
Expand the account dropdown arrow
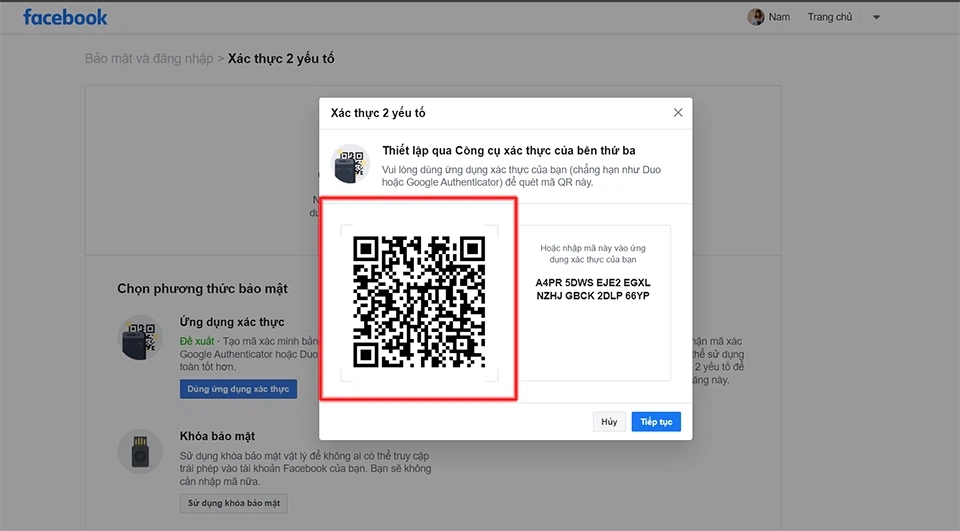(876, 17)
